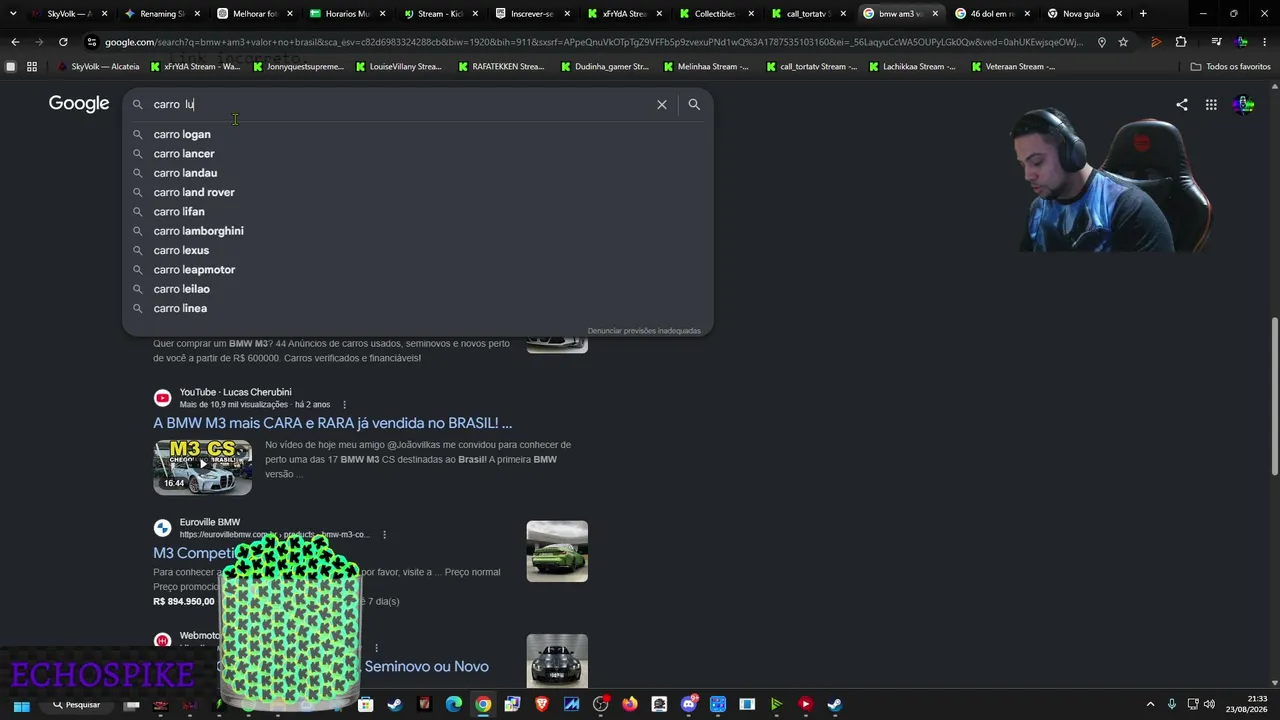Select the 'carro leapmotor' suggestion
Screen dimensions: 1280x720
click(x=417, y=270)
